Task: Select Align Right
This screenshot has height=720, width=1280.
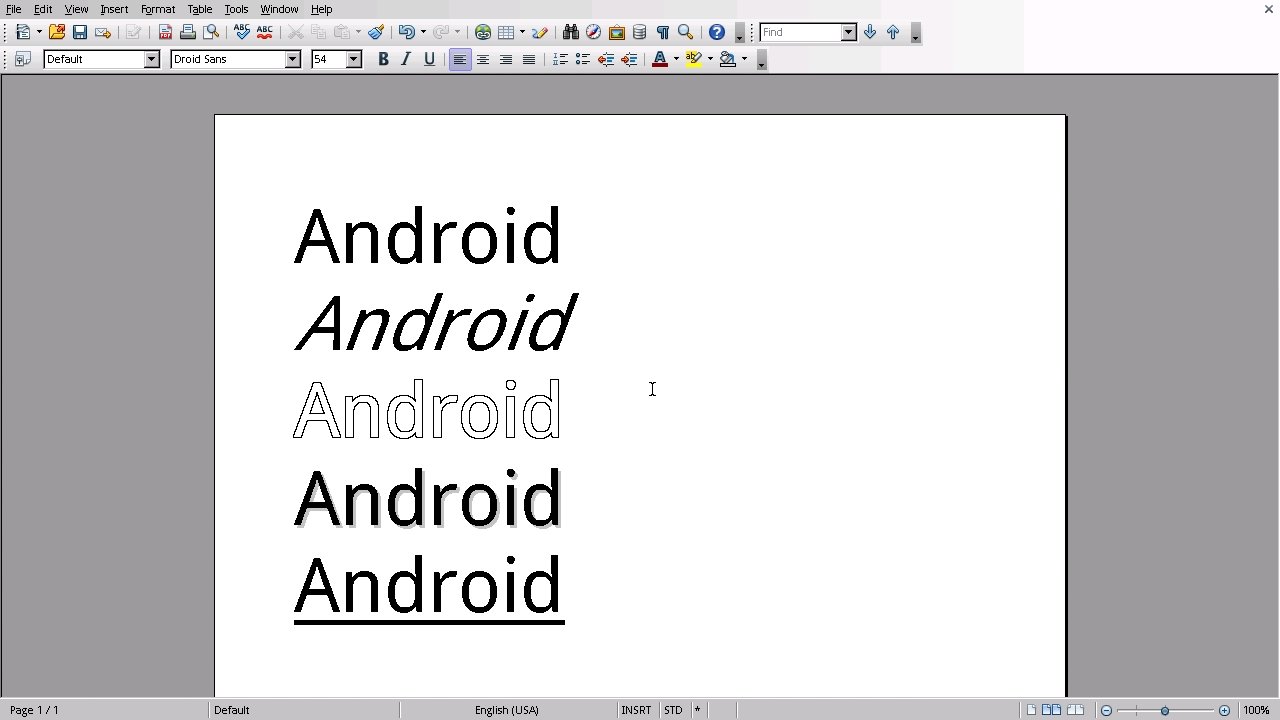Action: (506, 59)
